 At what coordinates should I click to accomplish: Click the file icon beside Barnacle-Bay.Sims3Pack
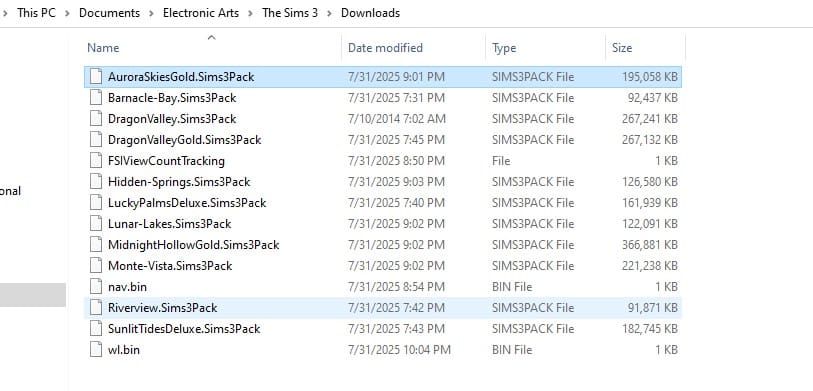(96, 97)
